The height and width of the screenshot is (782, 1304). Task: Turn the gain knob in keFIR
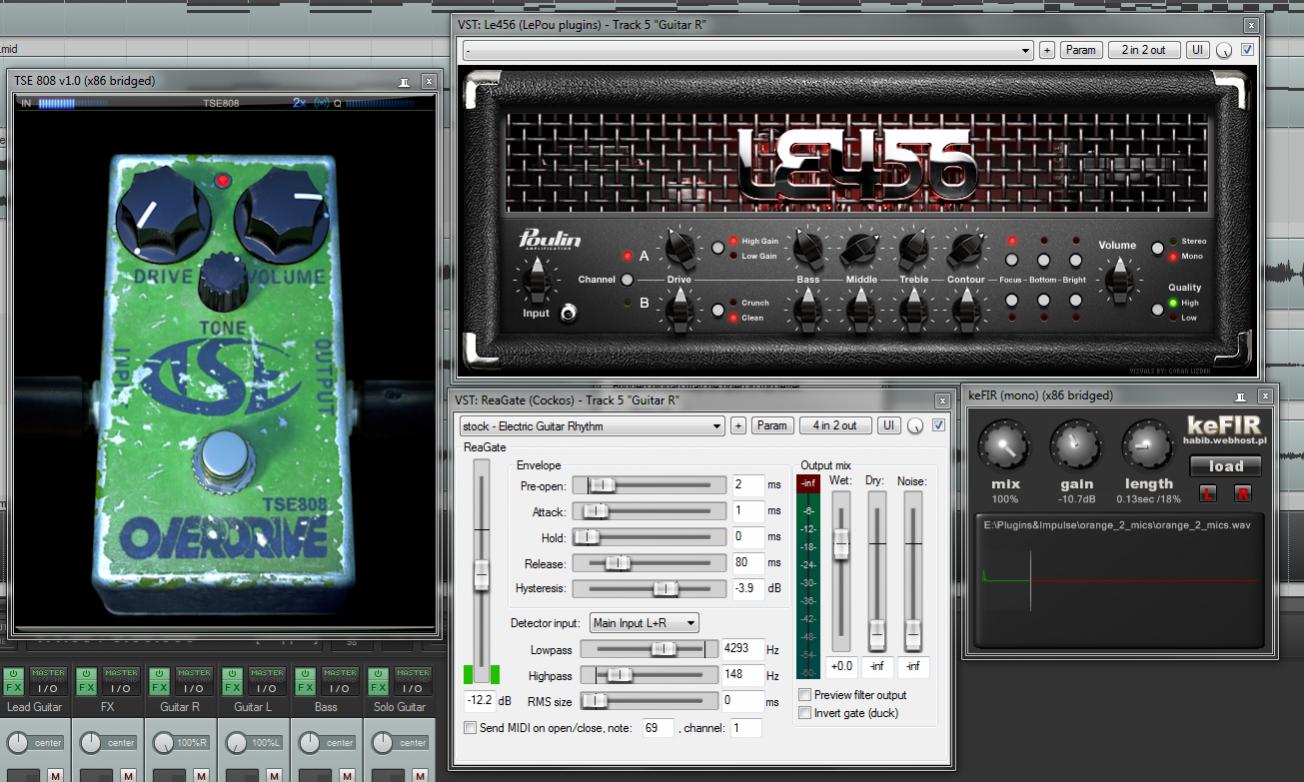(1077, 447)
